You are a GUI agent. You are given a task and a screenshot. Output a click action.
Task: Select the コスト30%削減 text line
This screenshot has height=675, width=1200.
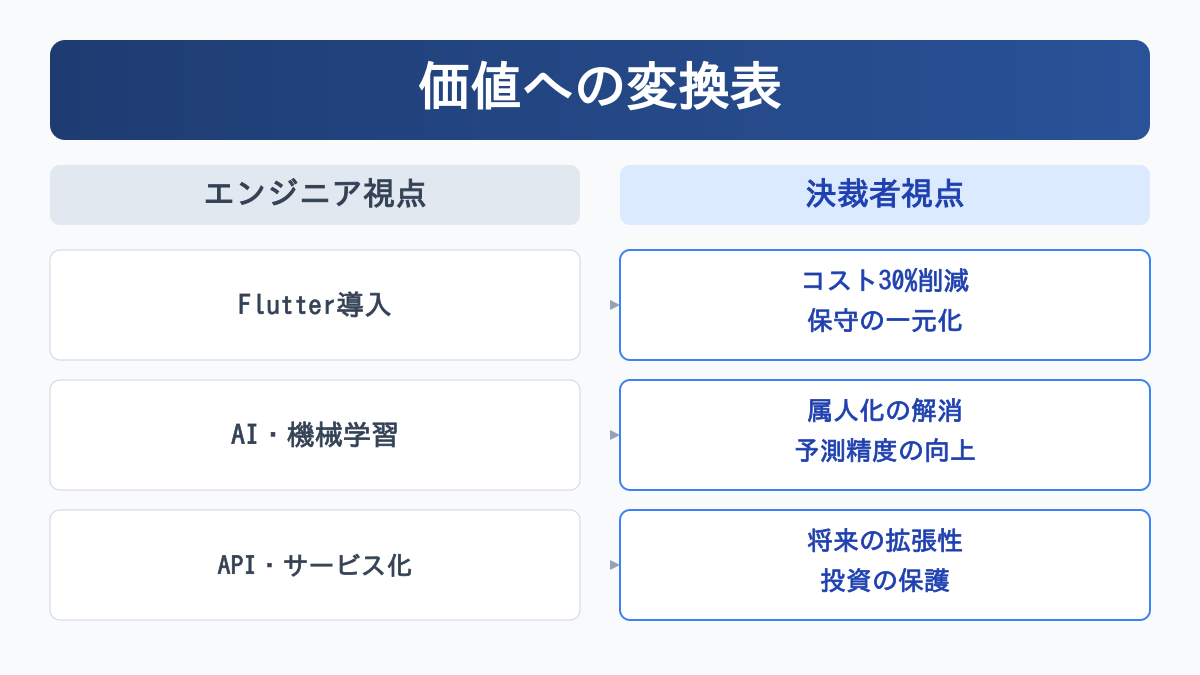click(x=884, y=282)
